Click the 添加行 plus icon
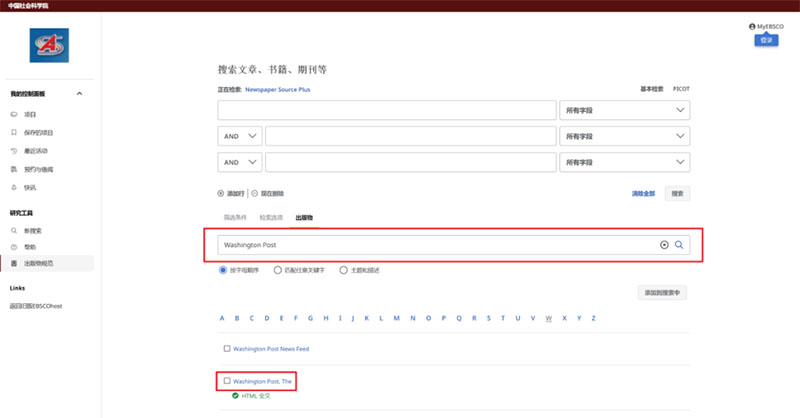This screenshot has height=418, width=800. tap(221, 193)
